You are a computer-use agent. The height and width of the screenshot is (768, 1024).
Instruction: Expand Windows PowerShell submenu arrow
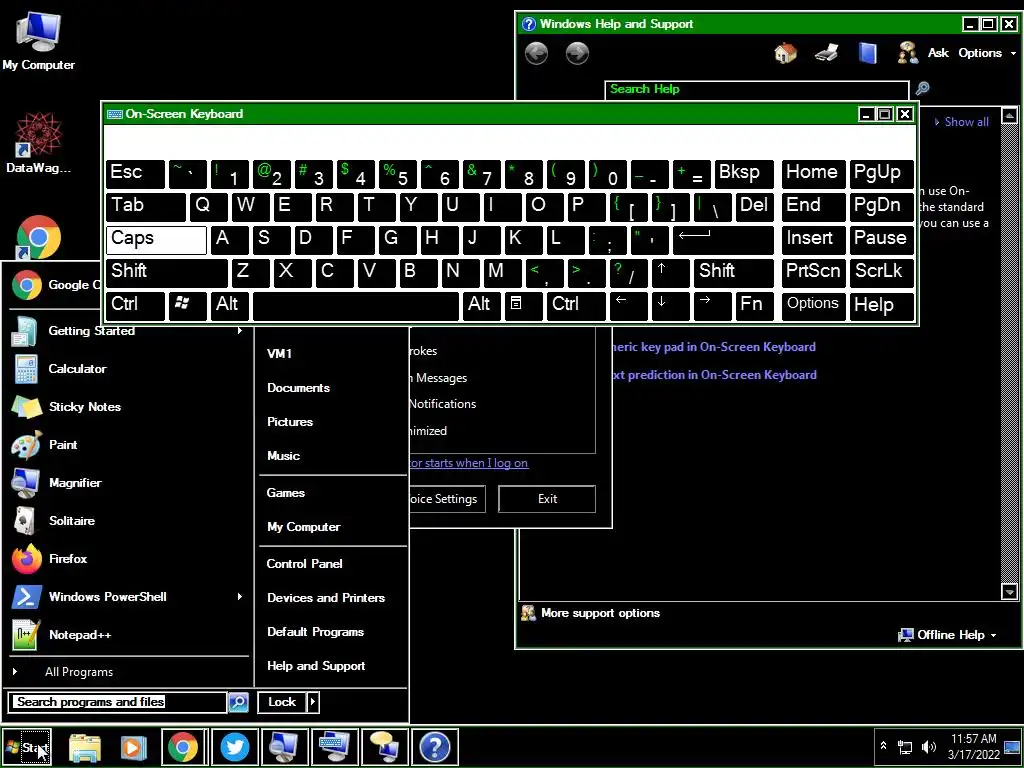click(x=240, y=597)
